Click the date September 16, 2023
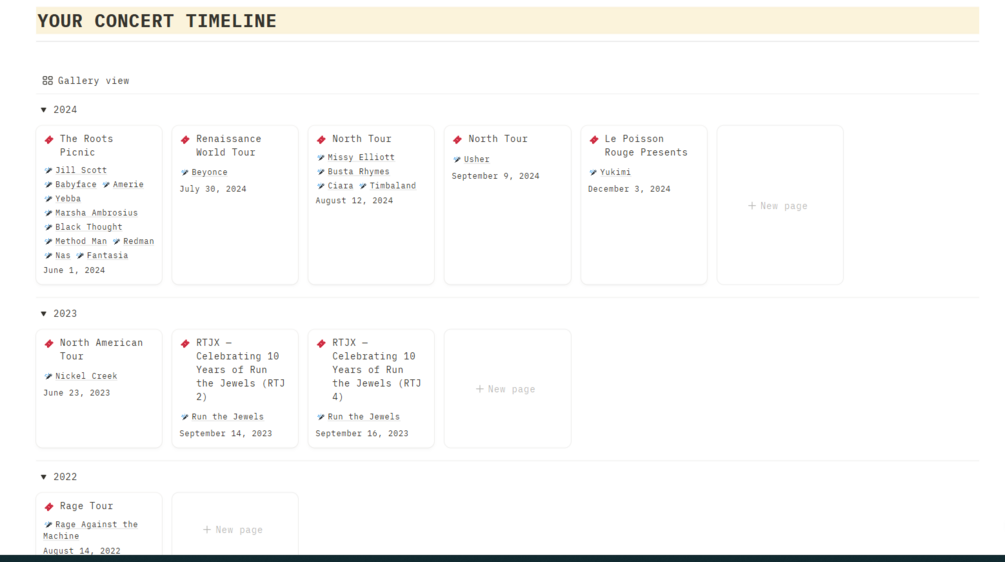1005x562 pixels. (361, 434)
